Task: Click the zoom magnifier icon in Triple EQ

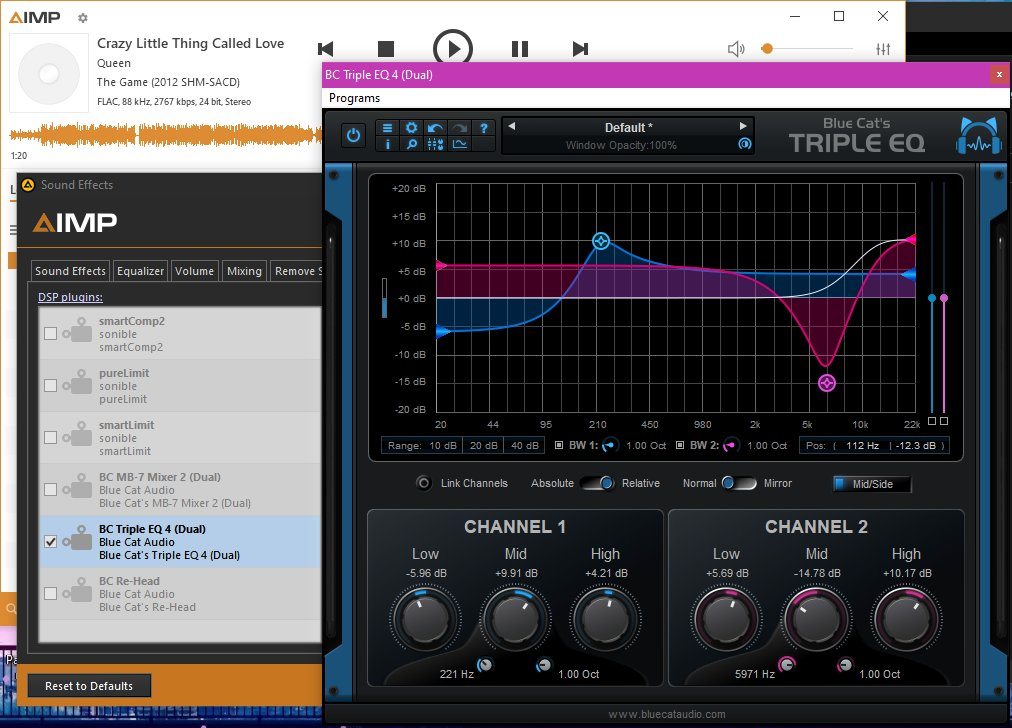Action: click(411, 144)
